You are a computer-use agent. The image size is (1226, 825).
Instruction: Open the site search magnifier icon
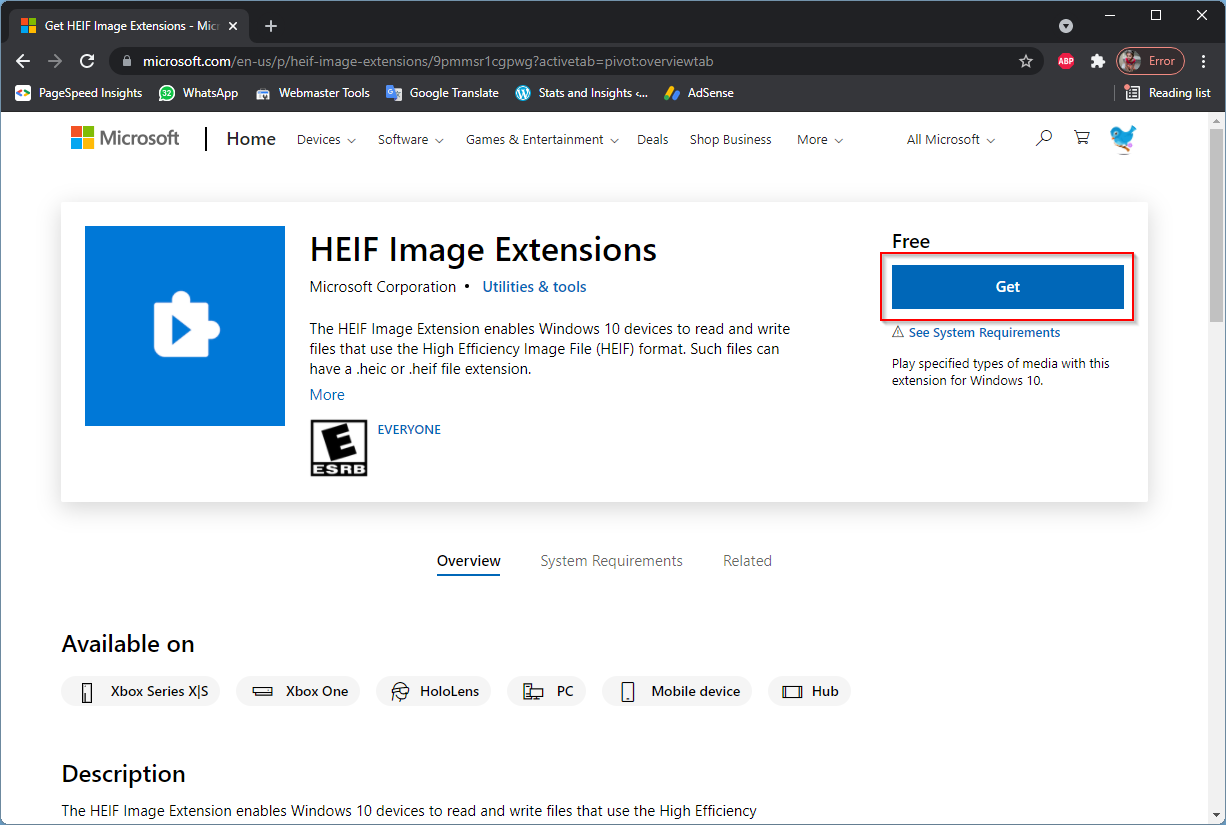[1044, 138]
